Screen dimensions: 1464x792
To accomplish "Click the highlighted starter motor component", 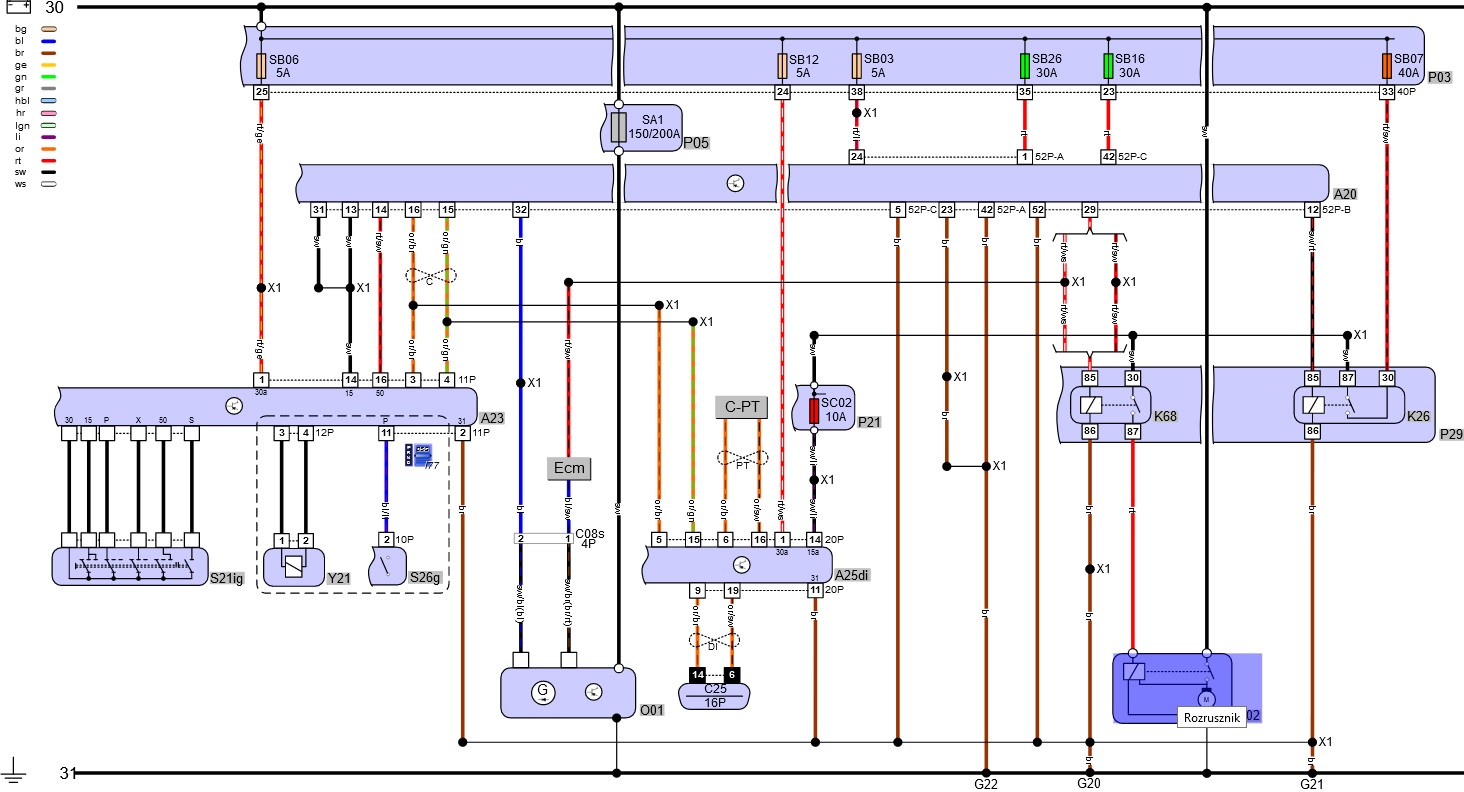I will pyautogui.click(x=1170, y=686).
